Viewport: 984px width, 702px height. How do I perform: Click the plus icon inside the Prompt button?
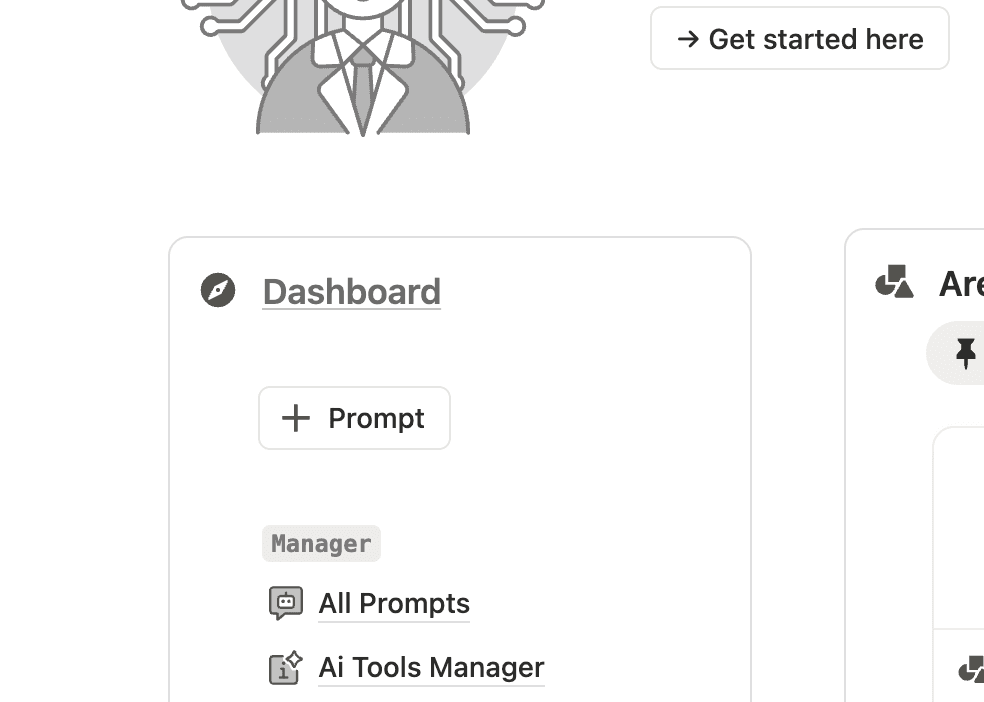296,418
